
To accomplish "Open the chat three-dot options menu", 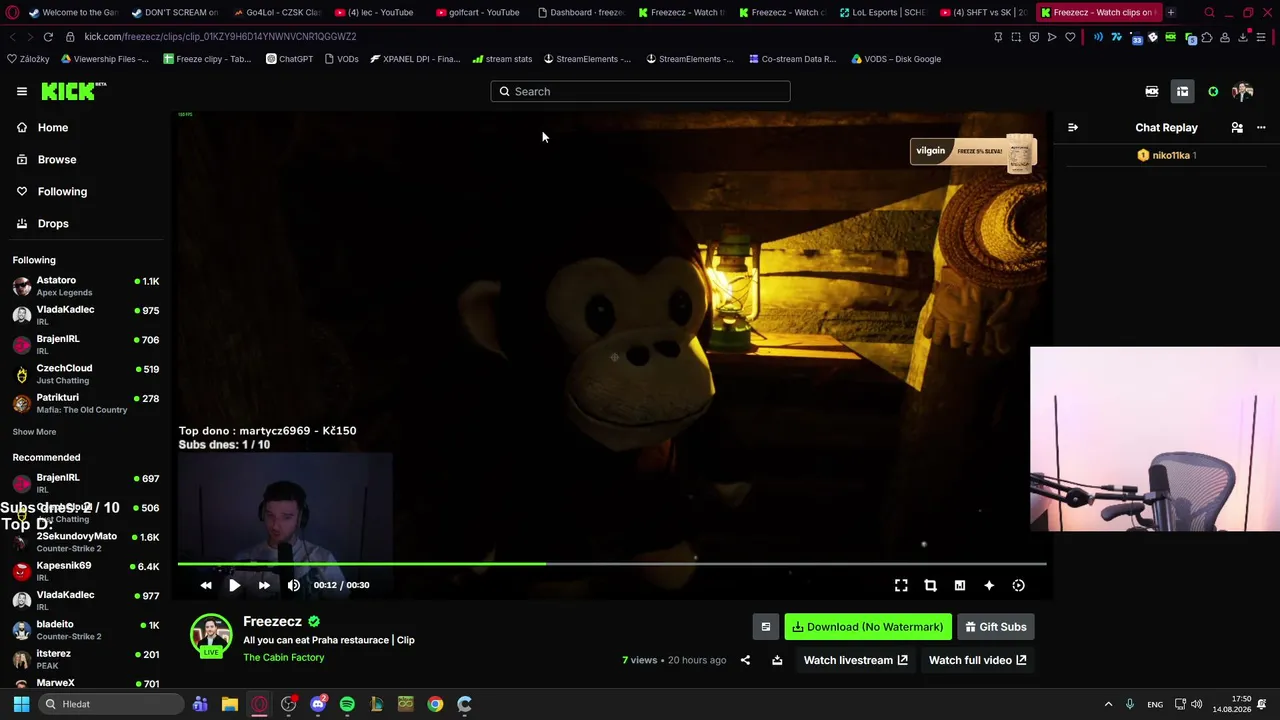I will point(1261,128).
